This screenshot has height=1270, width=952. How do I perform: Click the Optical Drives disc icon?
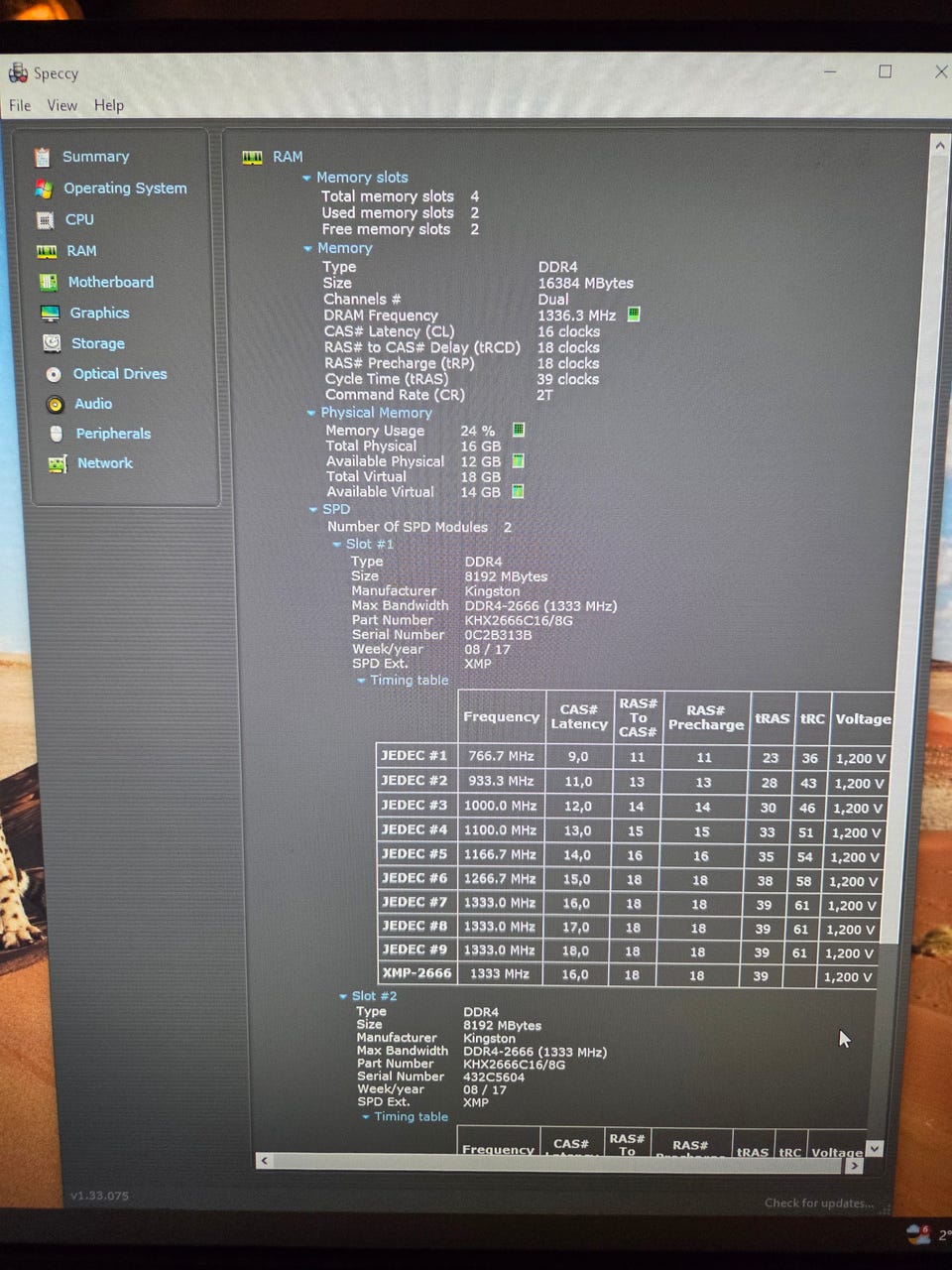(54, 374)
